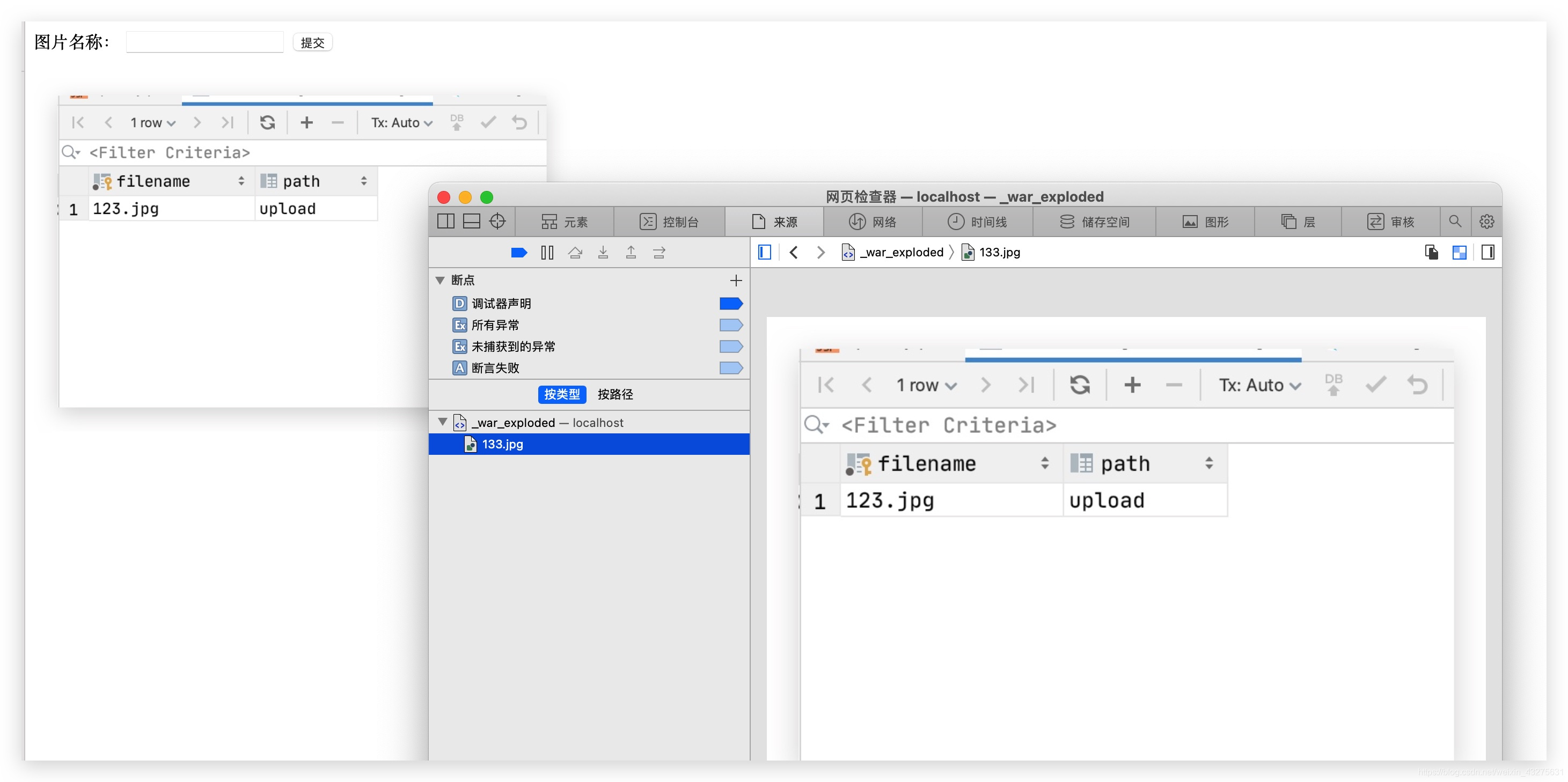Open the inspector settings gear
The height and width of the screenshot is (782, 1568).
coord(1486,222)
